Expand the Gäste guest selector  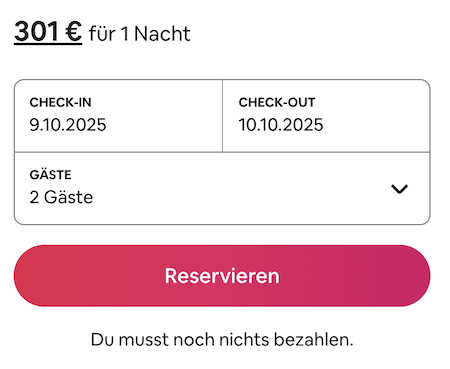click(222, 188)
